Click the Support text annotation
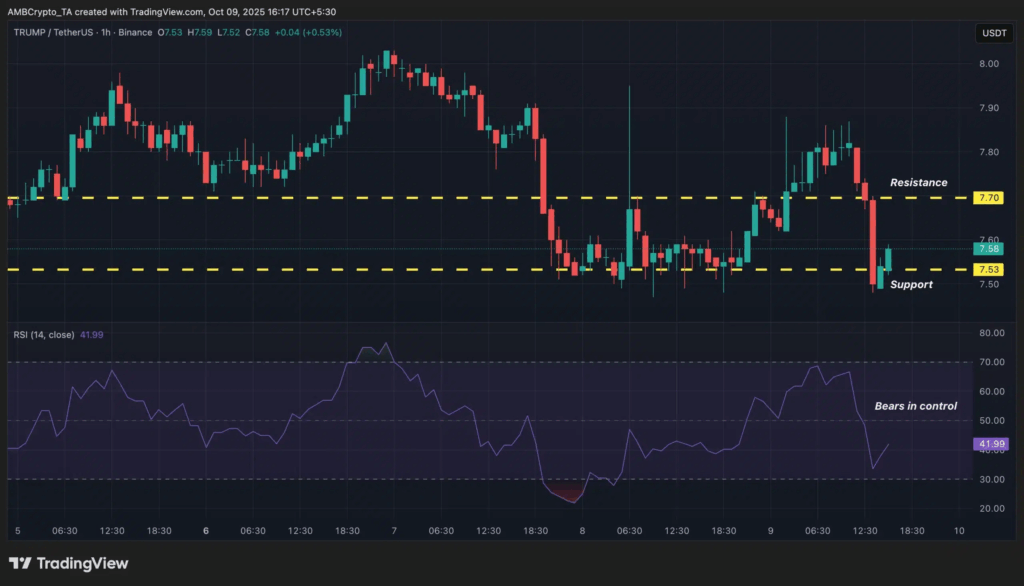This screenshot has width=1024, height=586. (x=913, y=285)
